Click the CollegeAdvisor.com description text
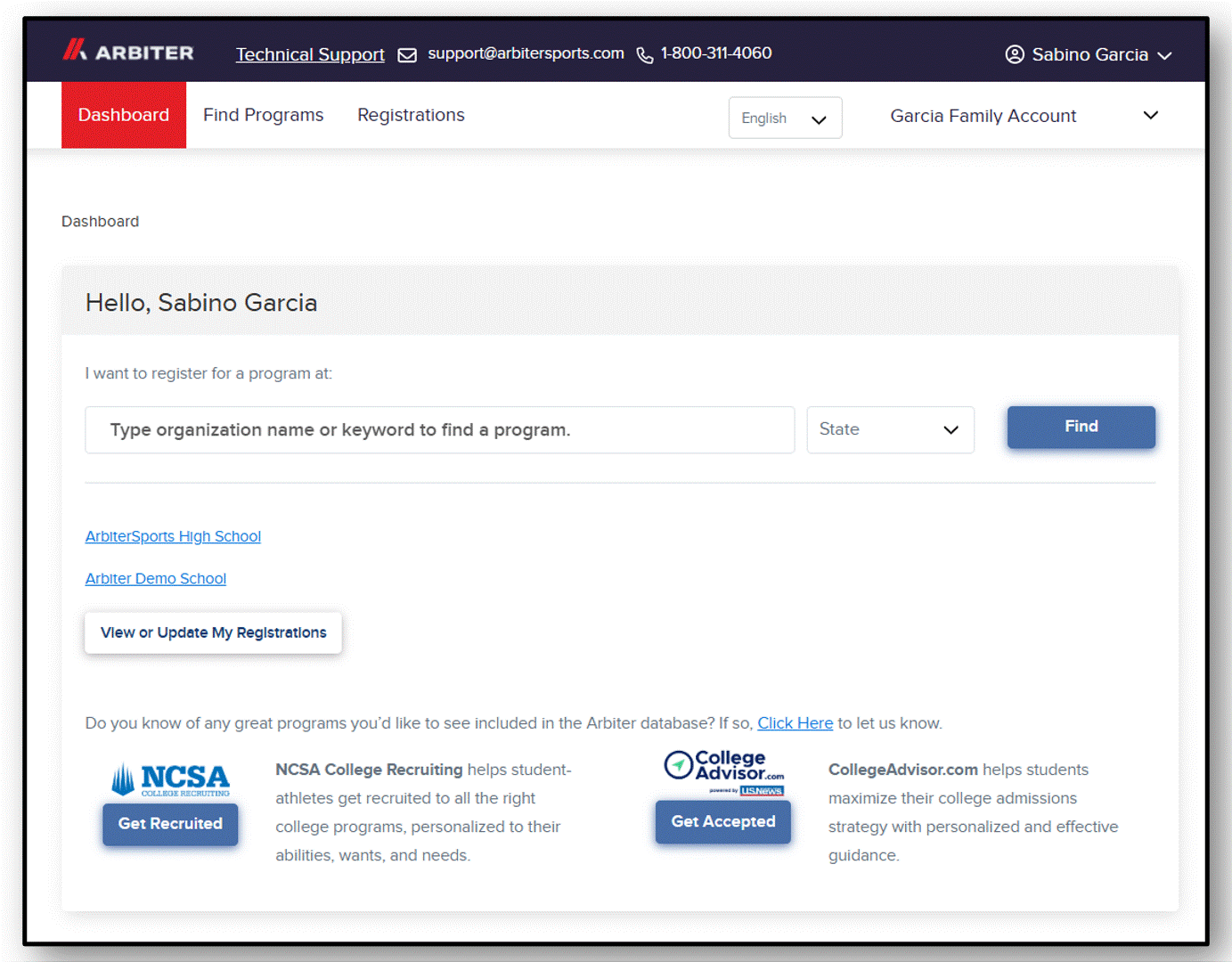This screenshot has height=962, width=1232. coord(973,812)
